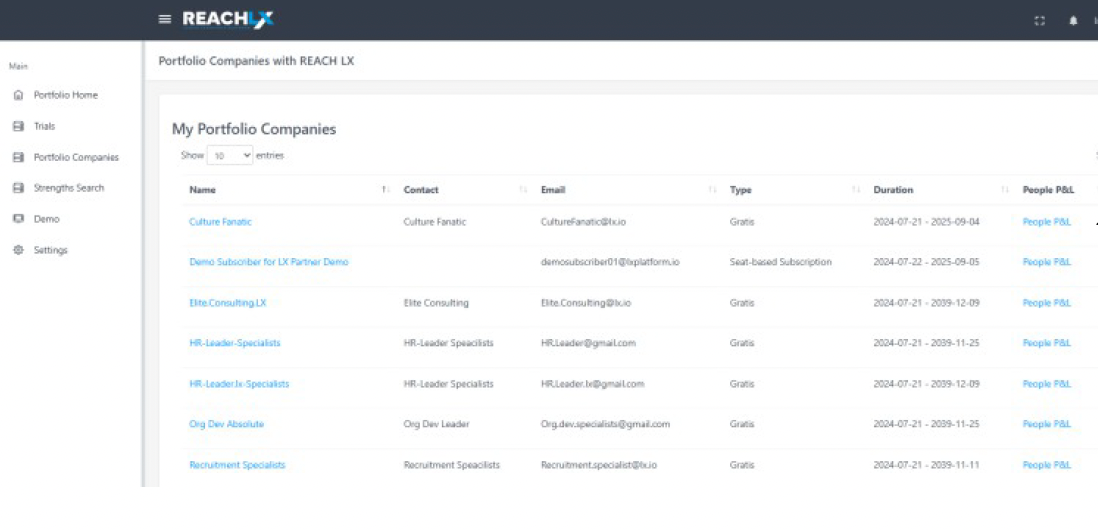Click the Demo monitor icon
The image size is (1098, 530).
[19, 219]
